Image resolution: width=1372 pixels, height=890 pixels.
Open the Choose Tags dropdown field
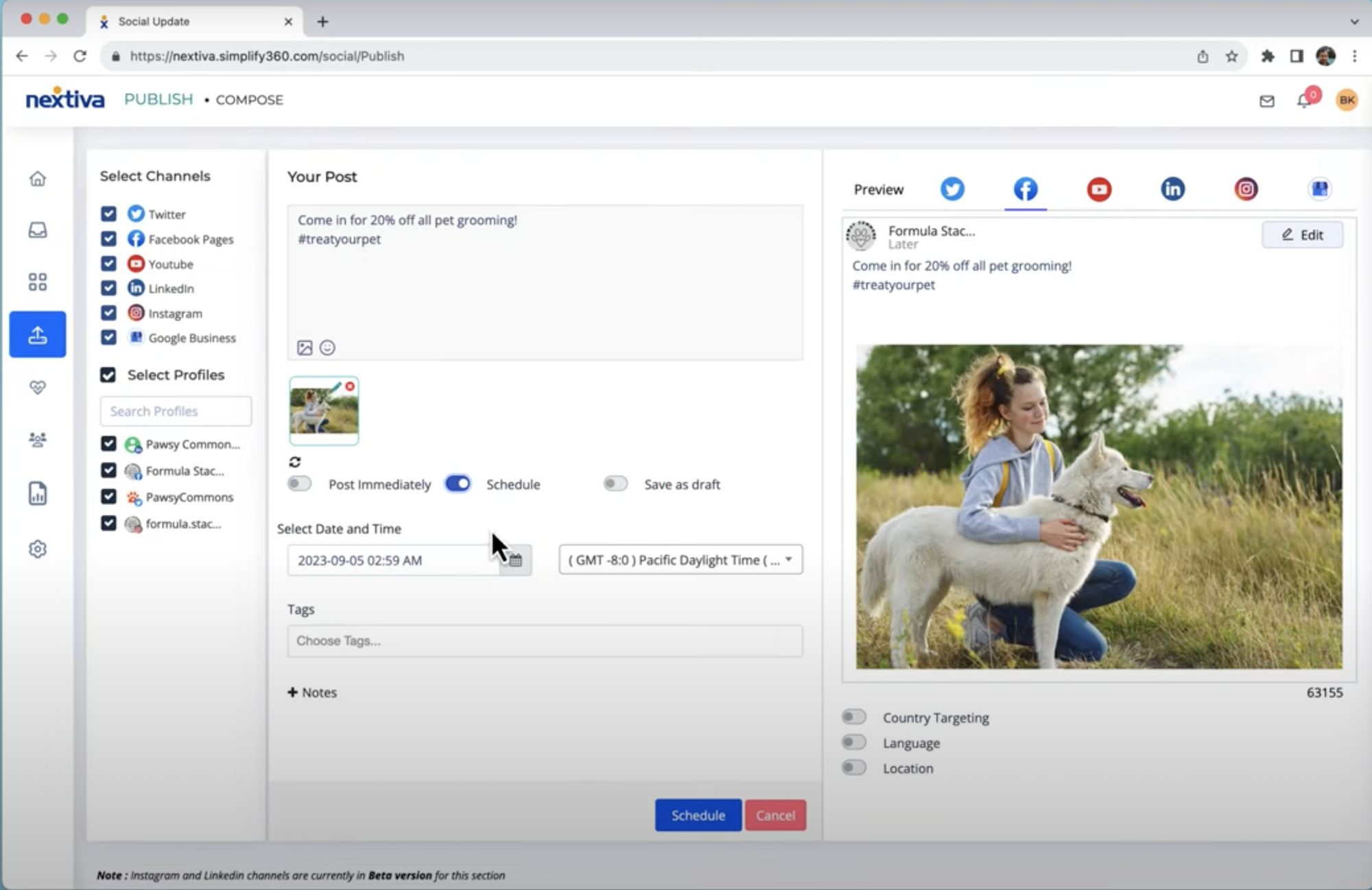545,641
